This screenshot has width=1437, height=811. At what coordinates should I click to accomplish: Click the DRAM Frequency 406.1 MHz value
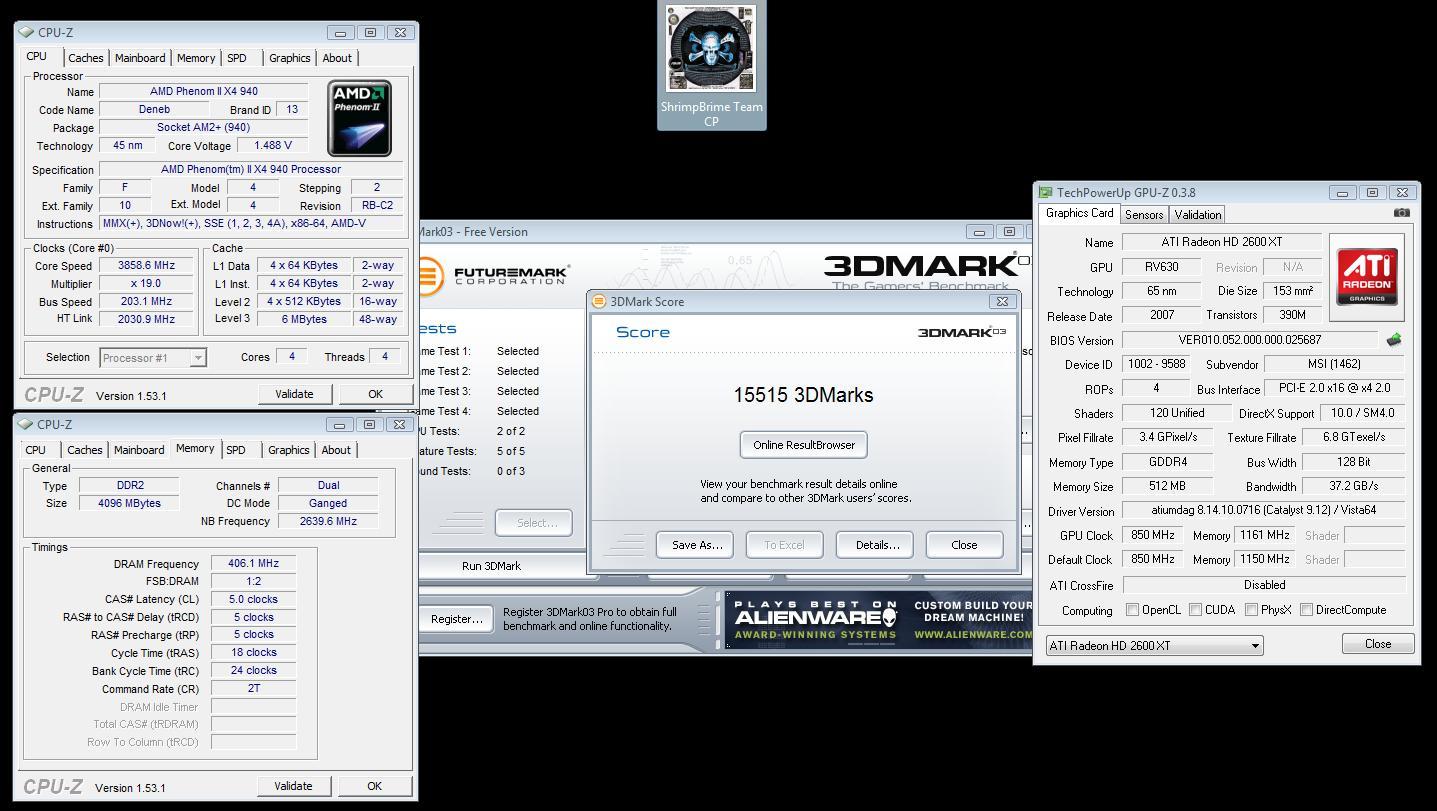coord(253,564)
